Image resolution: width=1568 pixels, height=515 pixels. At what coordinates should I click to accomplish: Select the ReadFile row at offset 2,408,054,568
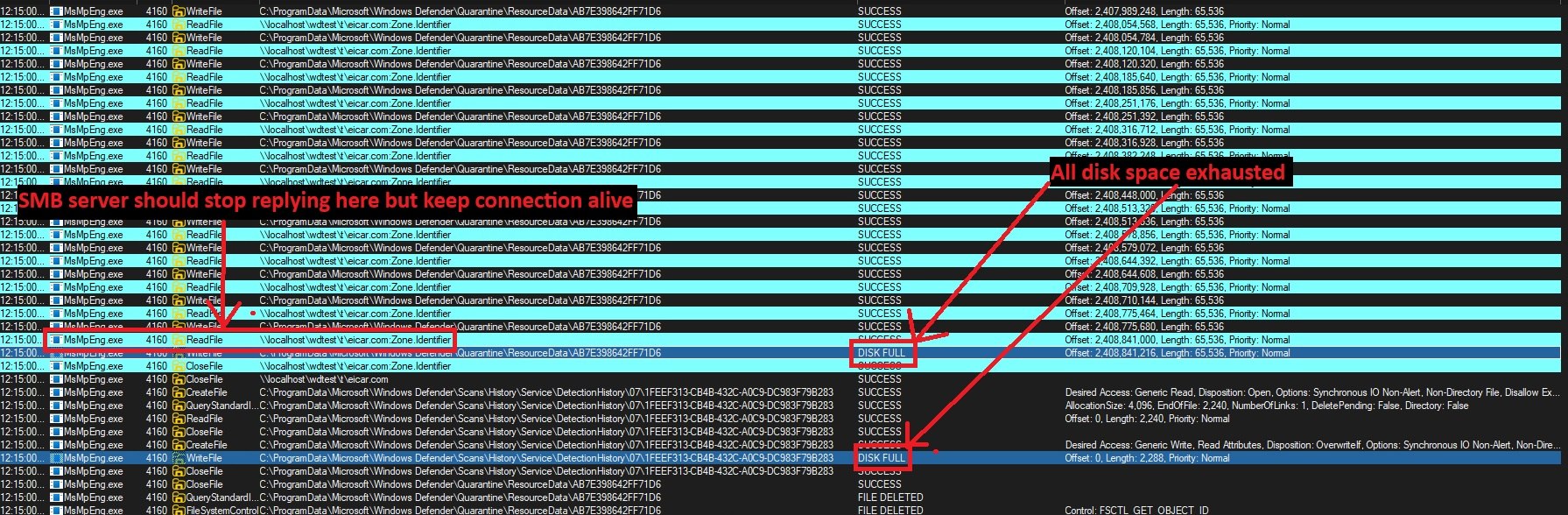(784, 25)
